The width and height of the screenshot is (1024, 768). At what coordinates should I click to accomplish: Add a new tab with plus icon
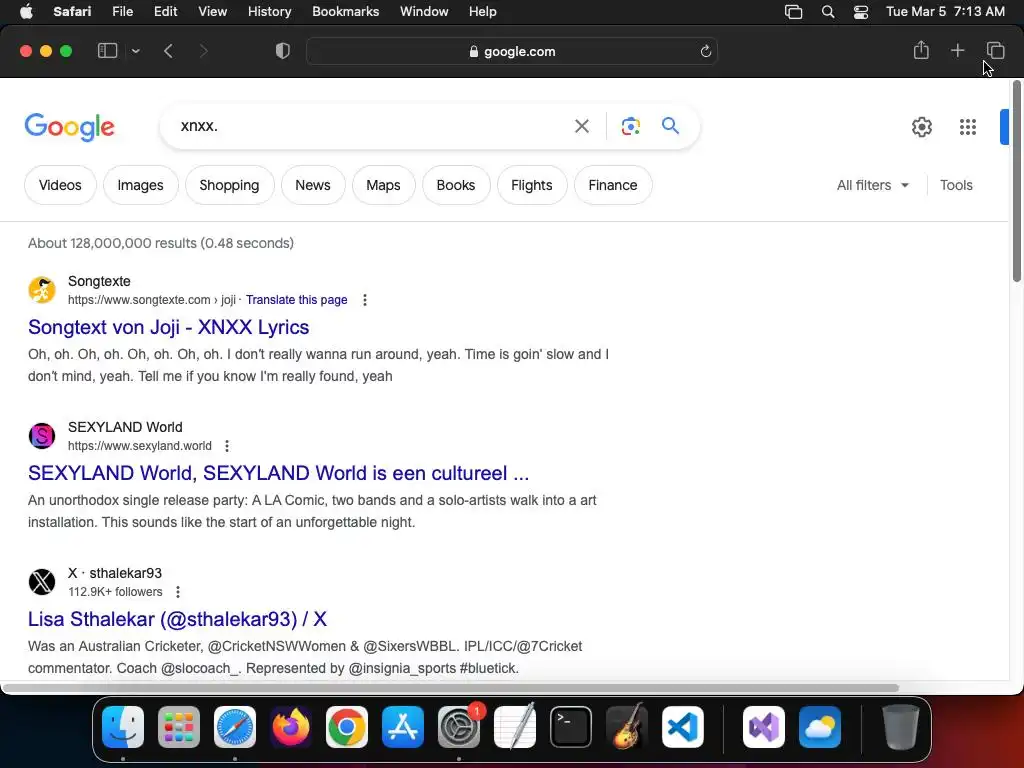[957, 50]
